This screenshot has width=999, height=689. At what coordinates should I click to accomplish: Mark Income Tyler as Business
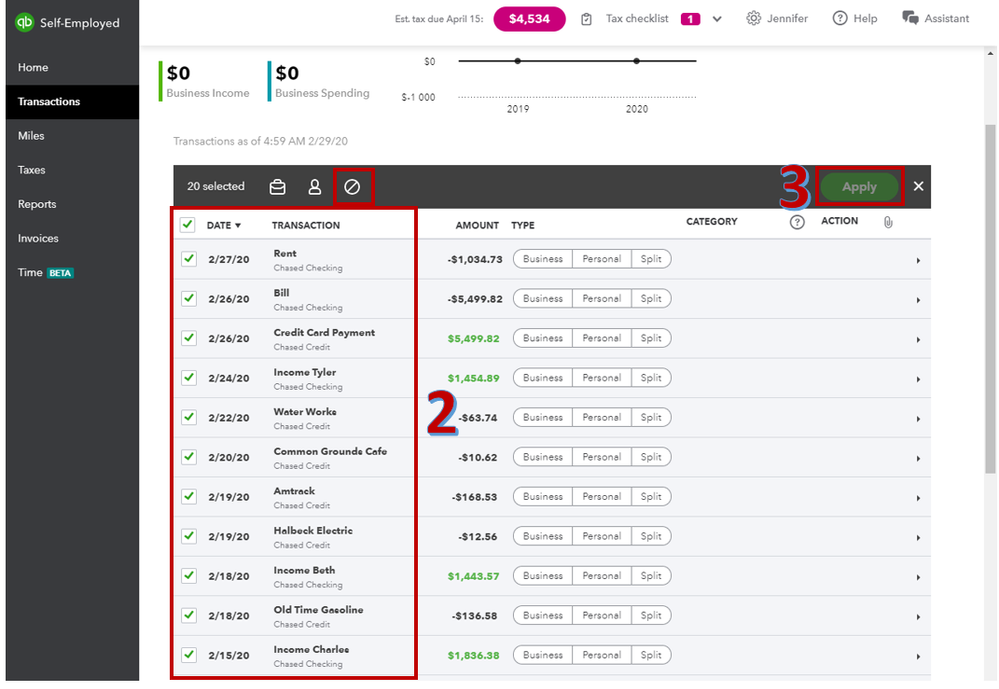click(543, 377)
